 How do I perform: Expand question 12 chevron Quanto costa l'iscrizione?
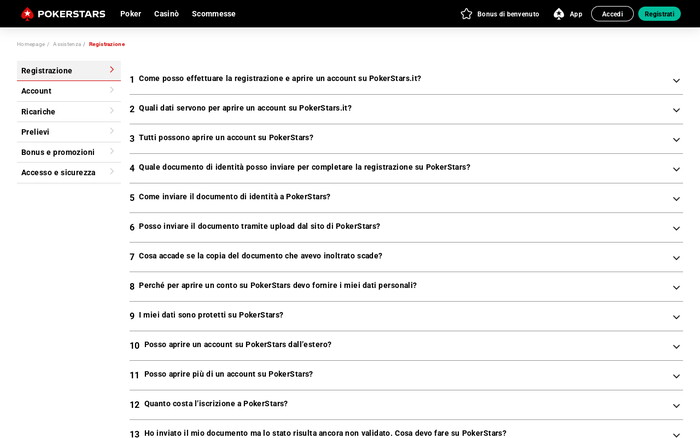click(x=676, y=406)
